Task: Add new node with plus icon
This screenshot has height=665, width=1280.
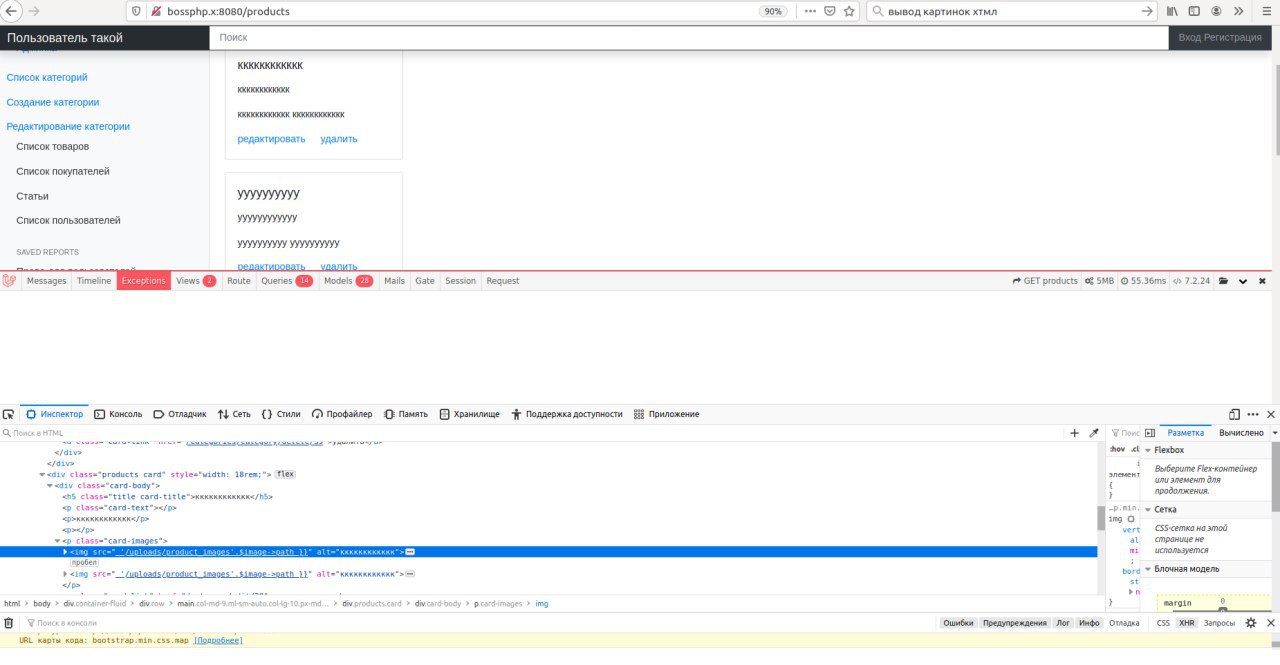Action: pos(1075,433)
